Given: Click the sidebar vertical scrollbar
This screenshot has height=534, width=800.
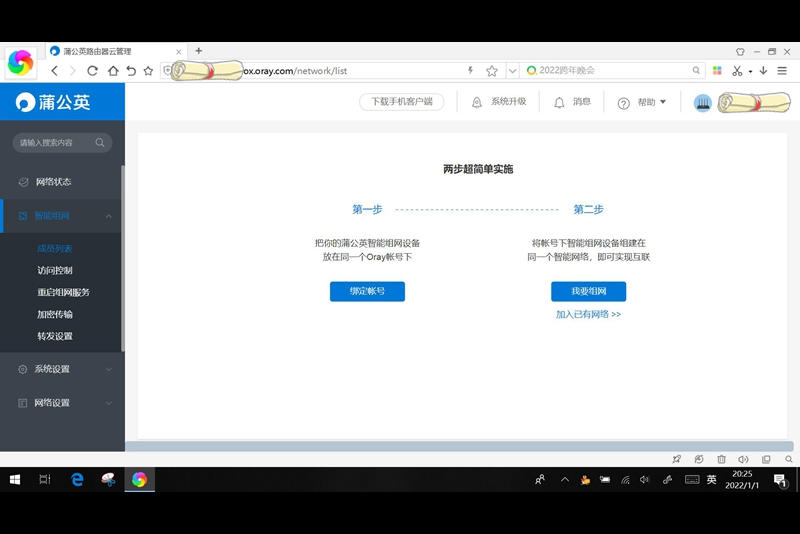Looking at the screenshot, I should point(122,258).
